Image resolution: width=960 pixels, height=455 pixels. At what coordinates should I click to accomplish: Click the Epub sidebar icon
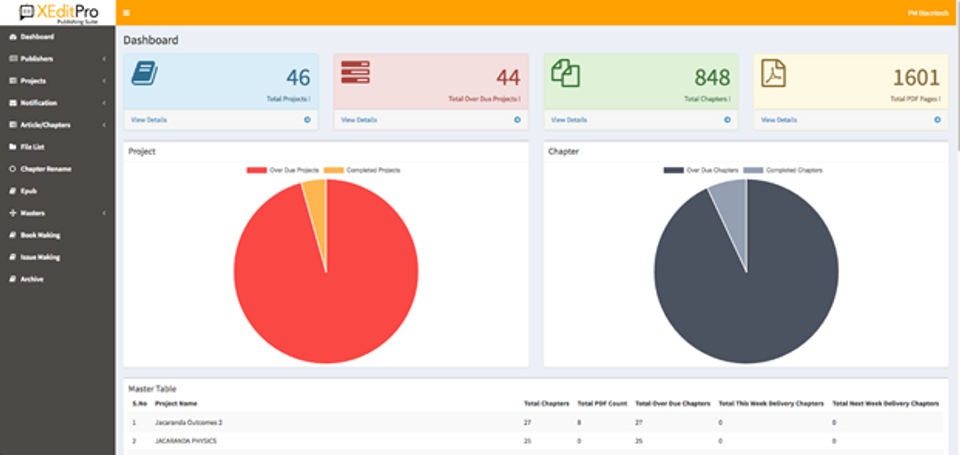pos(13,191)
